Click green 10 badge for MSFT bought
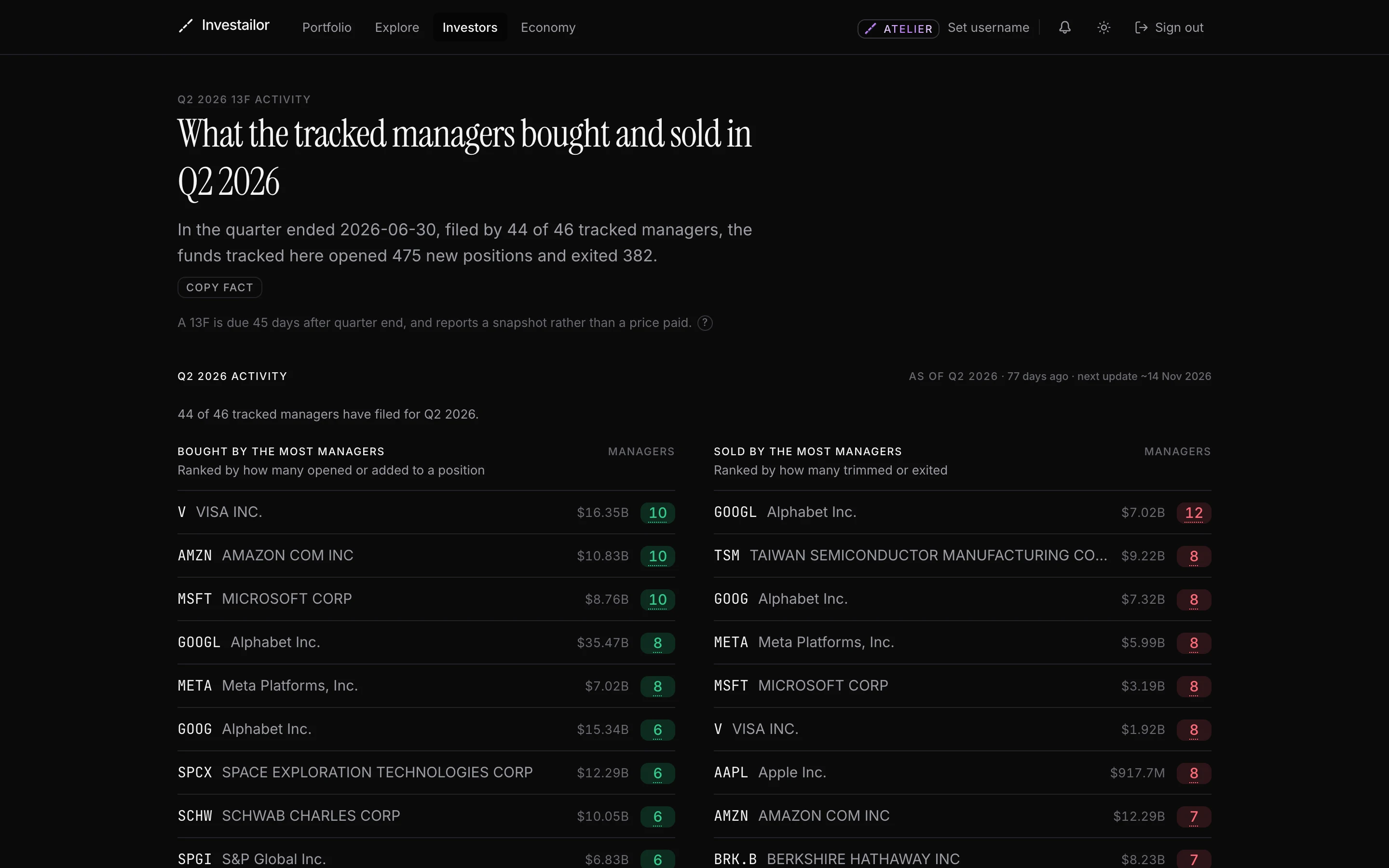Screen dimensions: 1389x868 657,599
